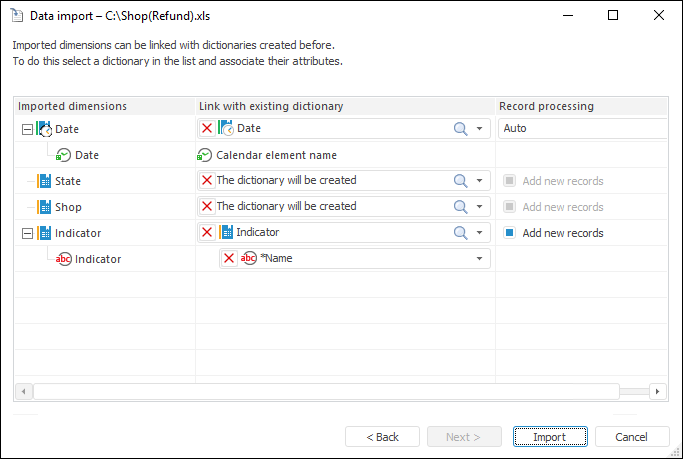This screenshot has width=683, height=459.
Task: Toggle Add new records for State
Action: point(509,181)
